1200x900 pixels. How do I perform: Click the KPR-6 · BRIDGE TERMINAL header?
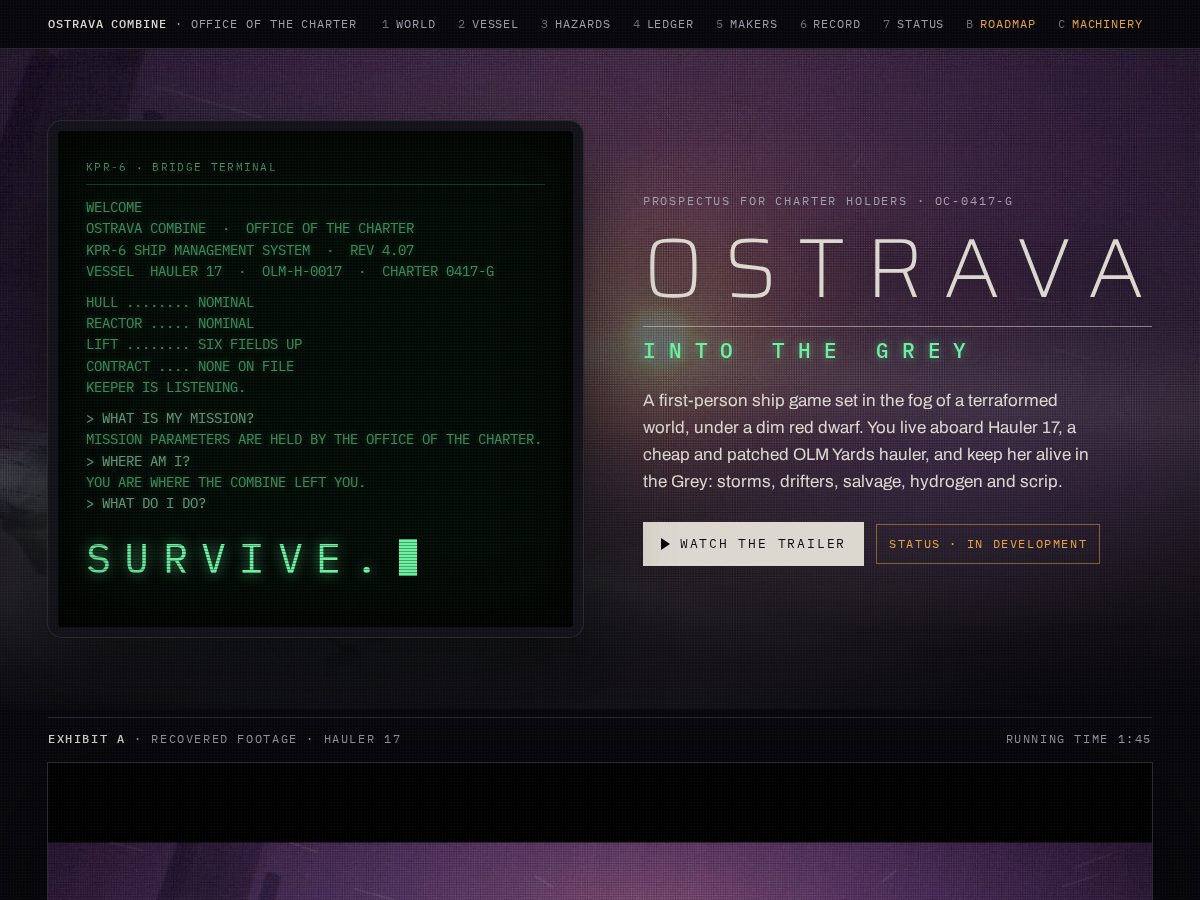(x=181, y=167)
